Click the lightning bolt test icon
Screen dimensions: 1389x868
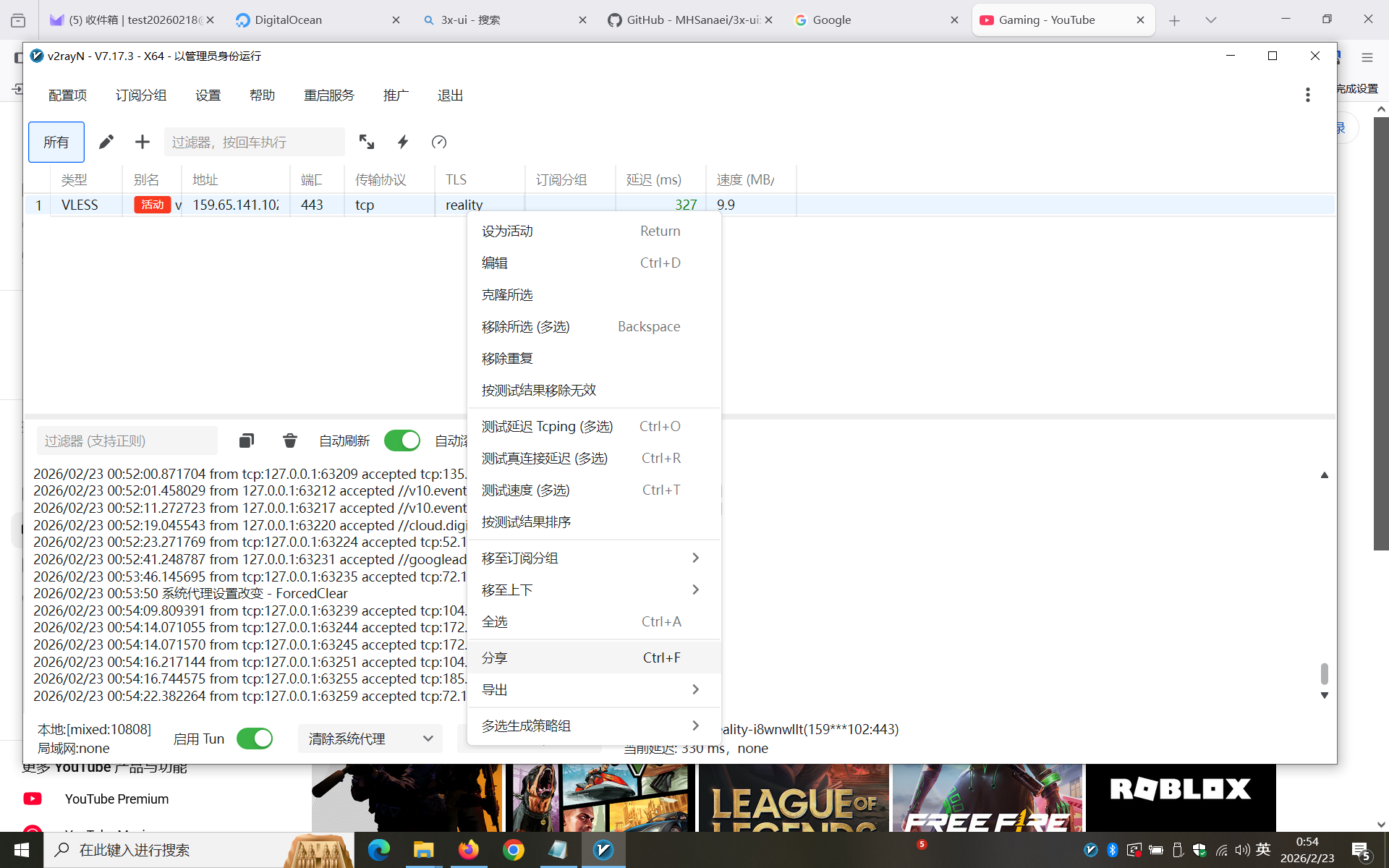click(403, 142)
